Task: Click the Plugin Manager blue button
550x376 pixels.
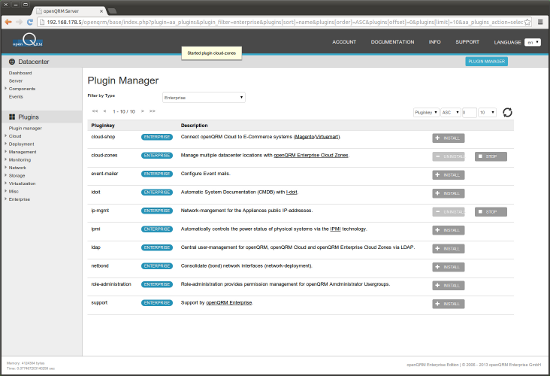Action: point(487,61)
